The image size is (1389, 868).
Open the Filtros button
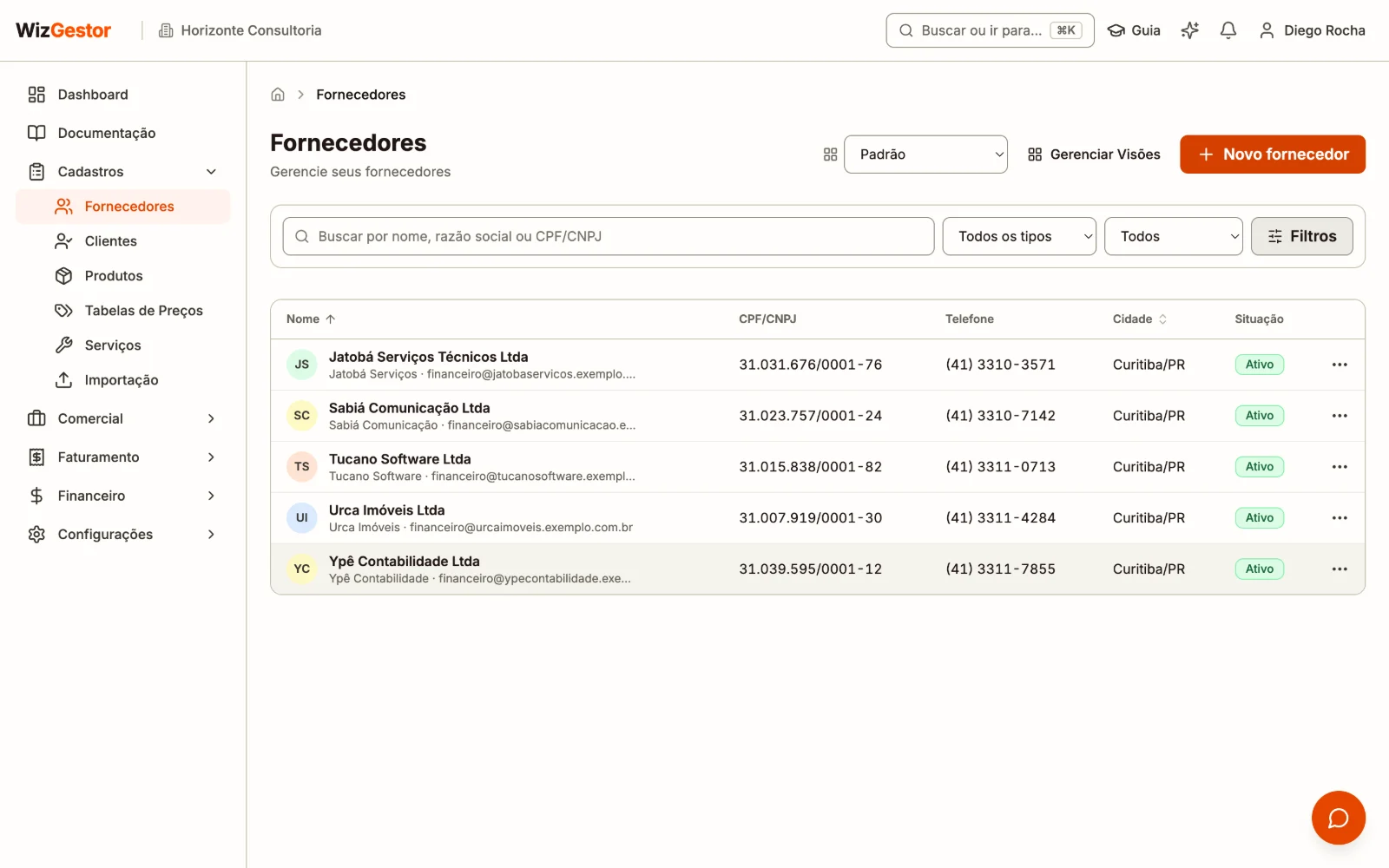coord(1301,236)
